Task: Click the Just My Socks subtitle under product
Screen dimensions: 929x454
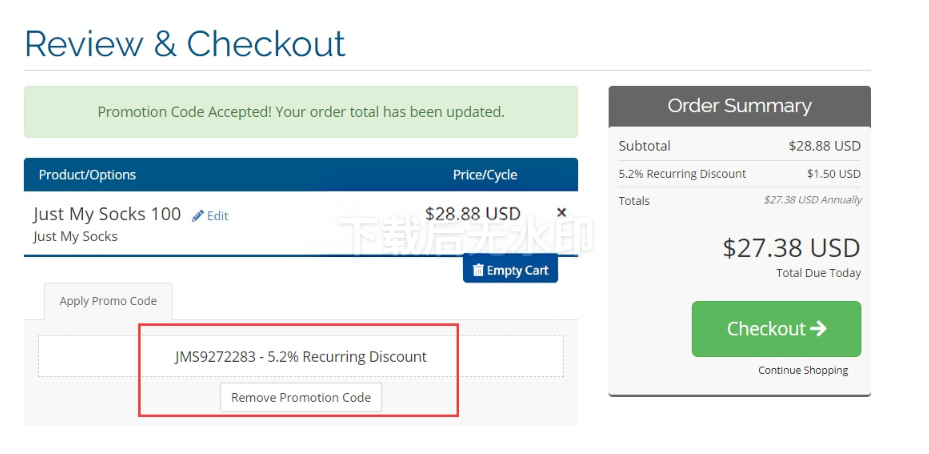Action: click(75, 237)
